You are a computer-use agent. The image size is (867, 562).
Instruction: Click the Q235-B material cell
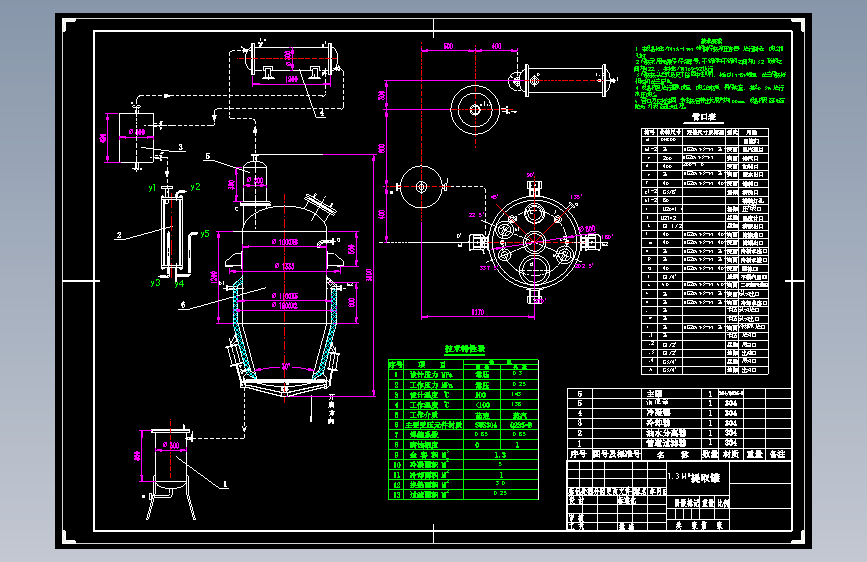(x=520, y=425)
